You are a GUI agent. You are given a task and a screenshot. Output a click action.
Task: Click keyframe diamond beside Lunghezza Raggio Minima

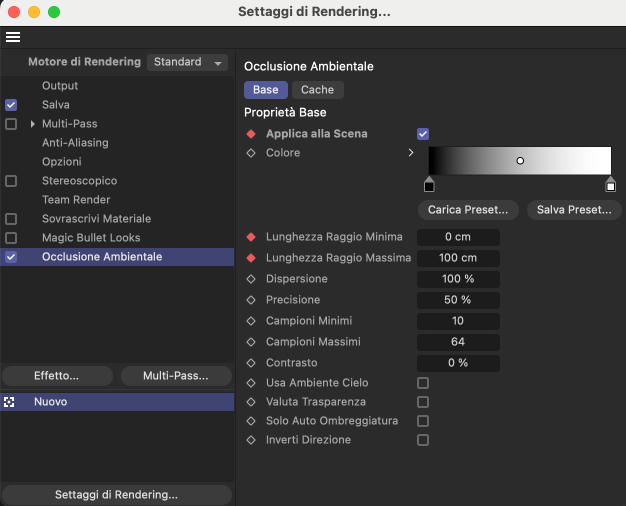(251, 237)
